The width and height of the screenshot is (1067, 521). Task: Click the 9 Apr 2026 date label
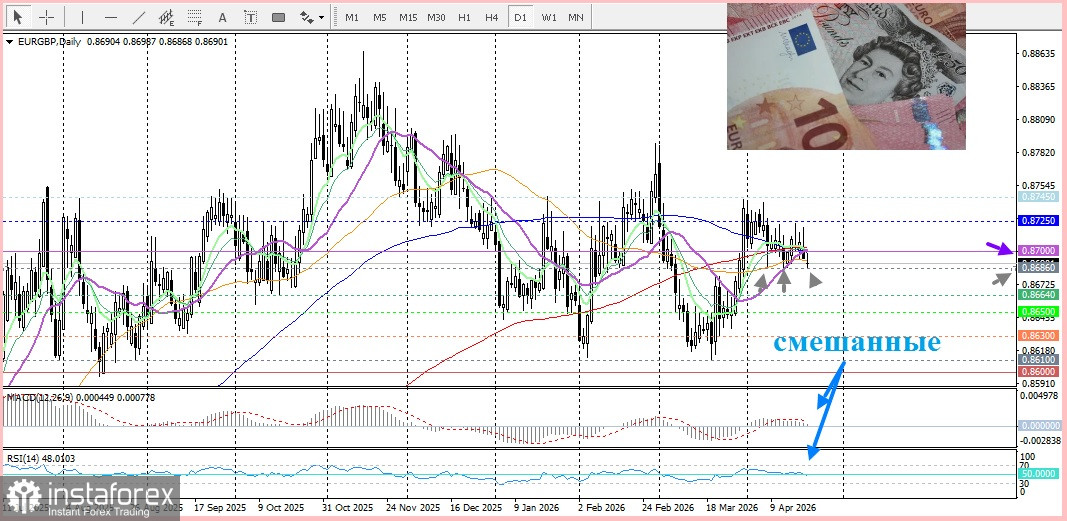pyautogui.click(x=793, y=508)
